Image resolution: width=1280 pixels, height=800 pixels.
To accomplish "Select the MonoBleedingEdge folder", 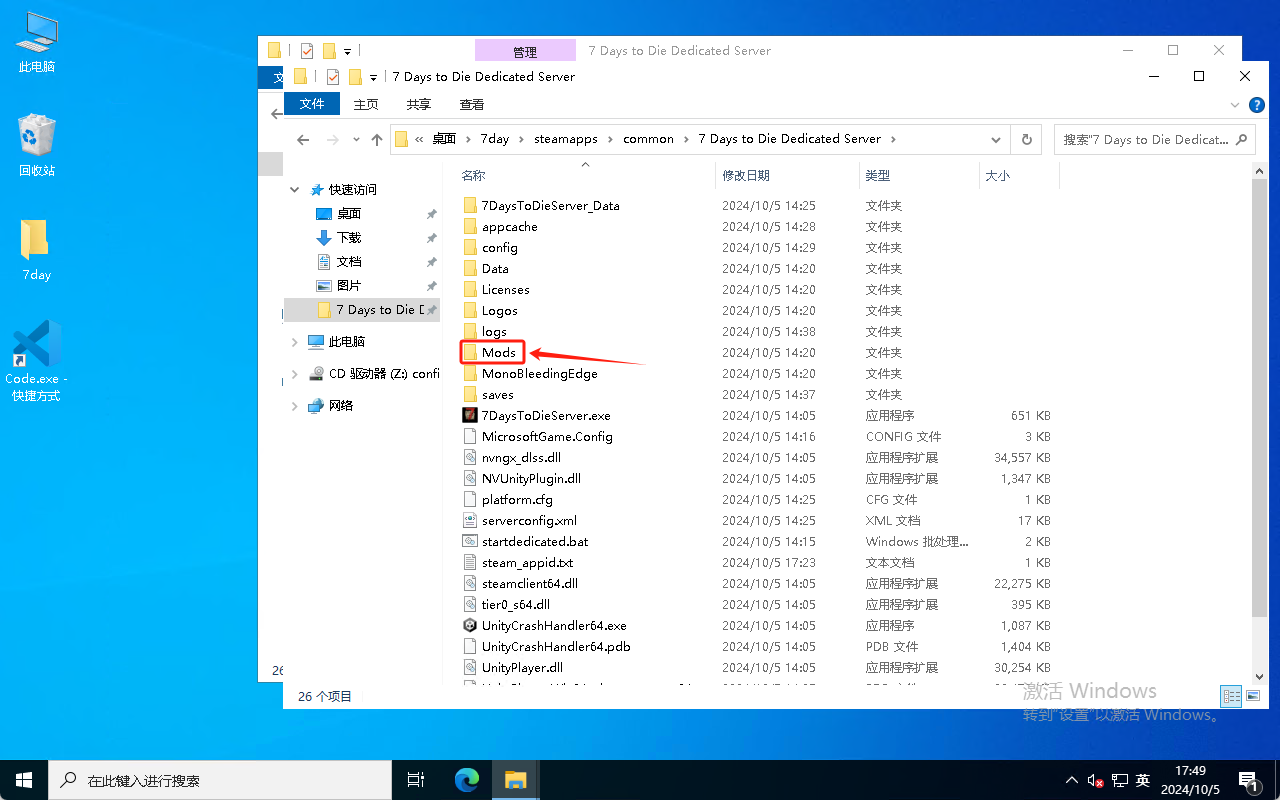I will (x=539, y=373).
